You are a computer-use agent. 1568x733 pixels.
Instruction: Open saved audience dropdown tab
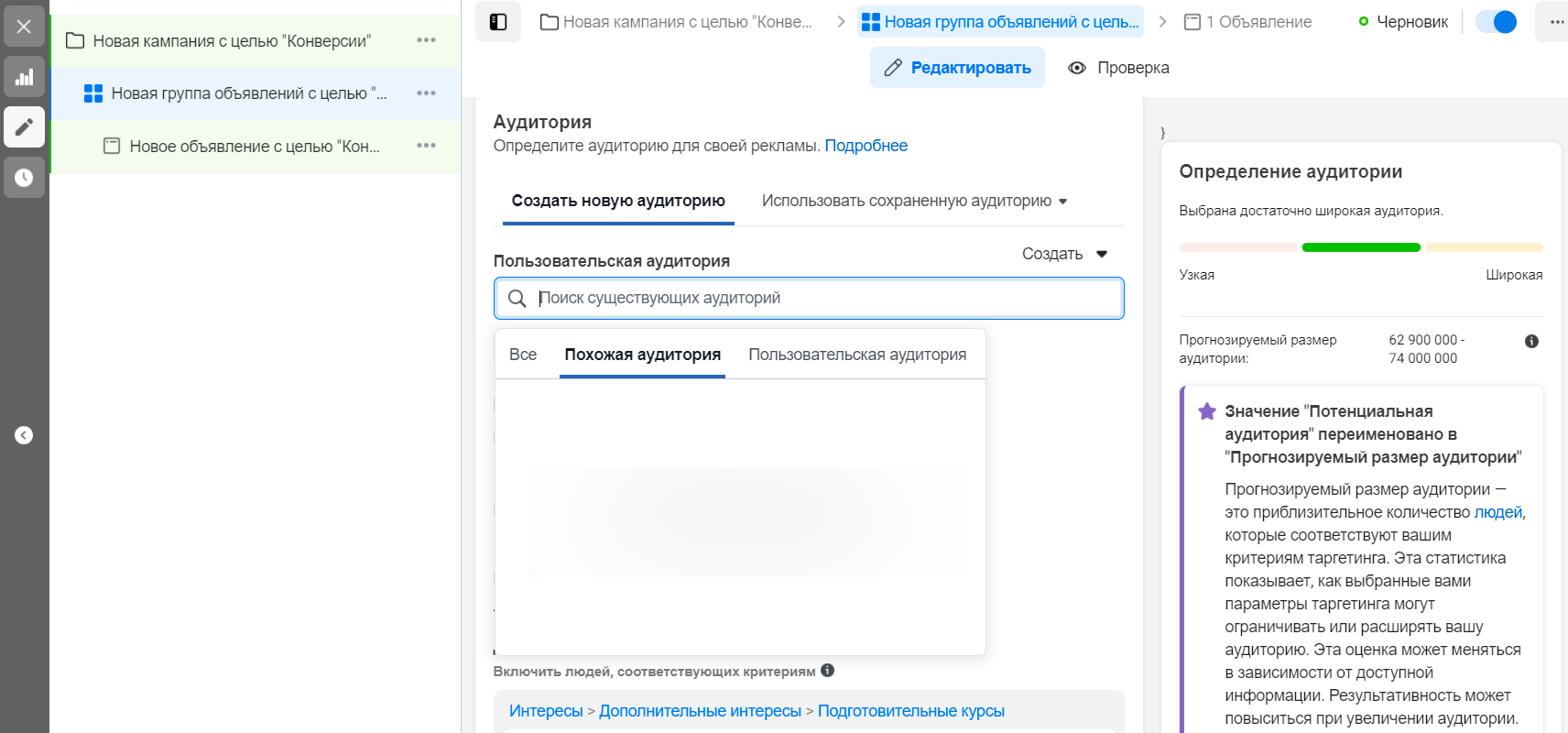click(914, 201)
